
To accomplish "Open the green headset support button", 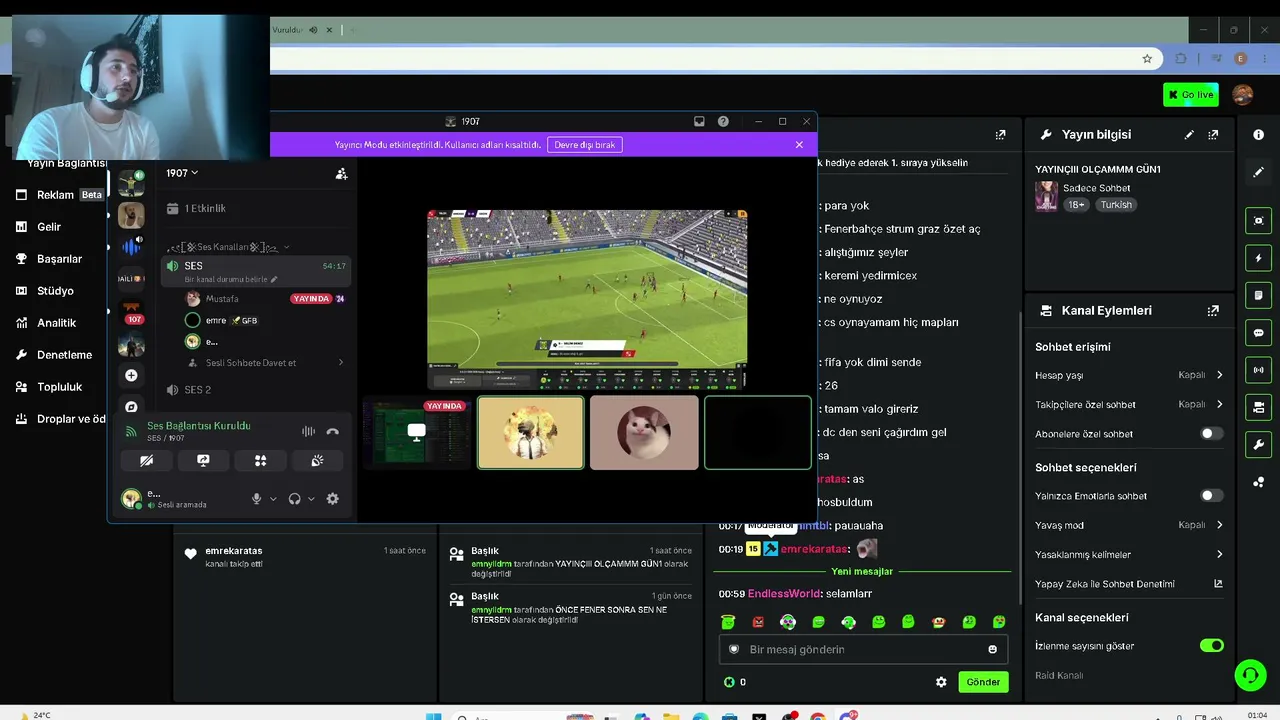I will [x=1250, y=675].
